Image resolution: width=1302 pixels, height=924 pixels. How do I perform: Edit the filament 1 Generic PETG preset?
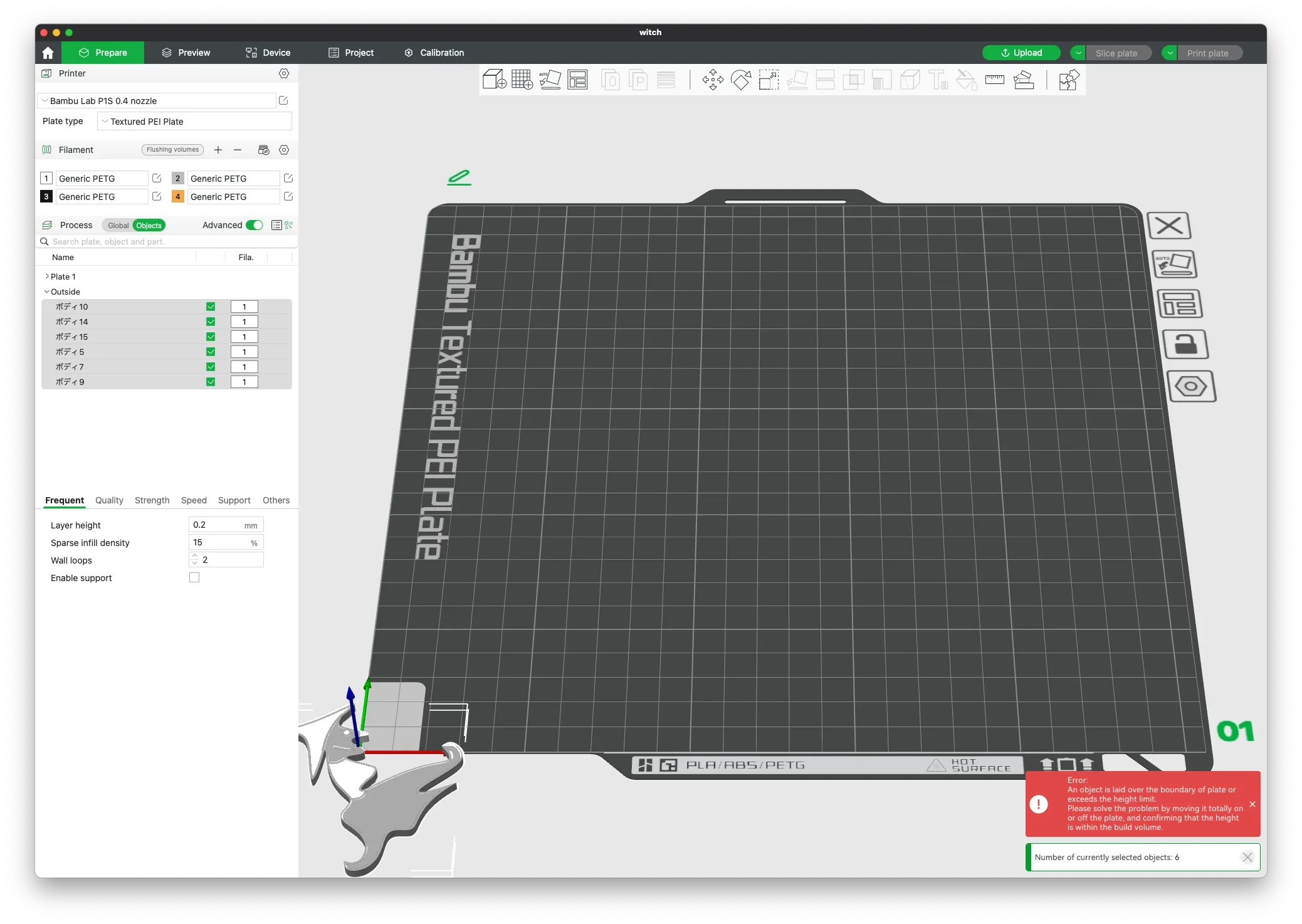tap(157, 179)
